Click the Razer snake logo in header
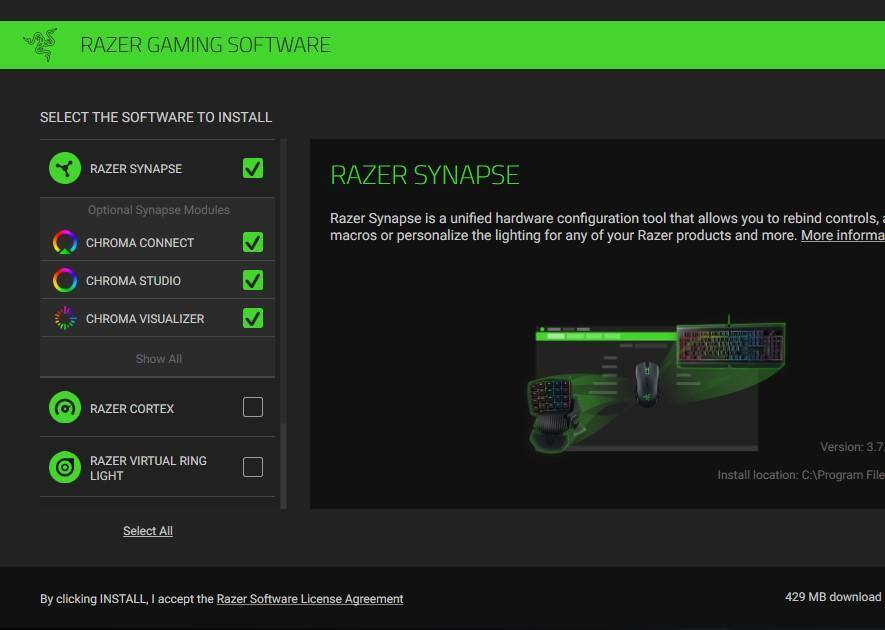This screenshot has height=630, width=885. [x=40, y=45]
